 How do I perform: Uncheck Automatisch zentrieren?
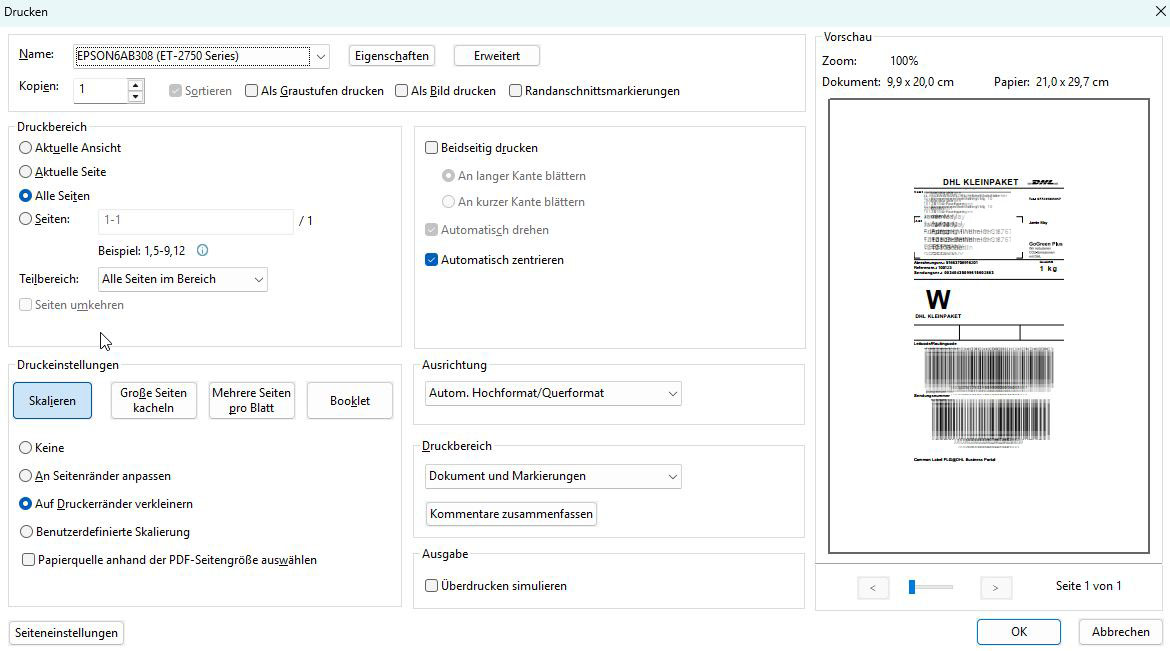point(431,260)
